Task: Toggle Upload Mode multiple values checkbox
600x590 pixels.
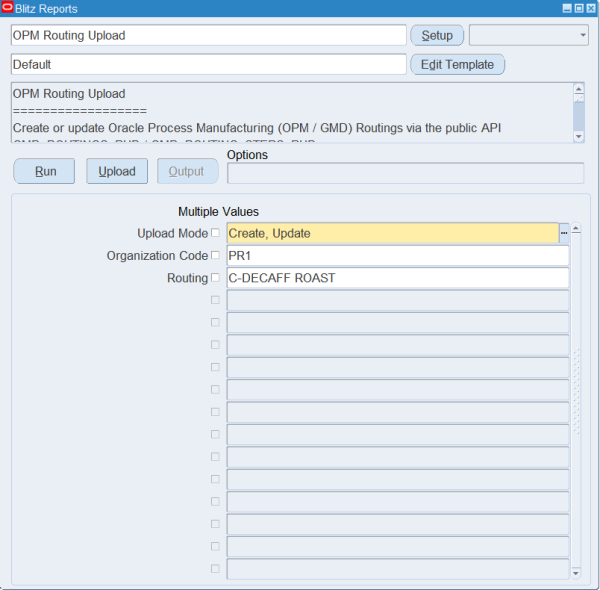Action: (x=215, y=233)
